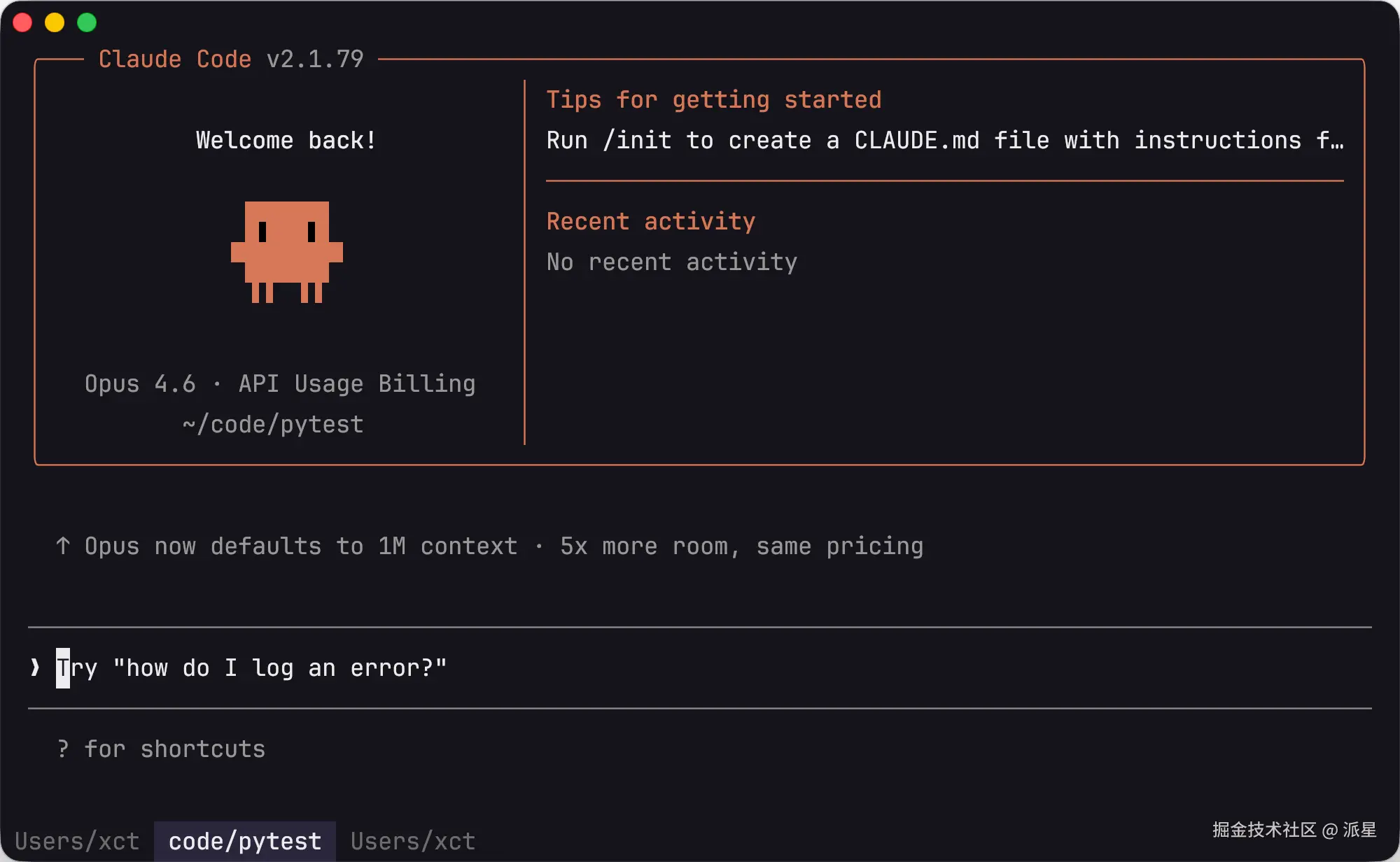The image size is (1400, 862).
Task: Click the up arrow beside the Opus notice
Action: [x=63, y=546]
